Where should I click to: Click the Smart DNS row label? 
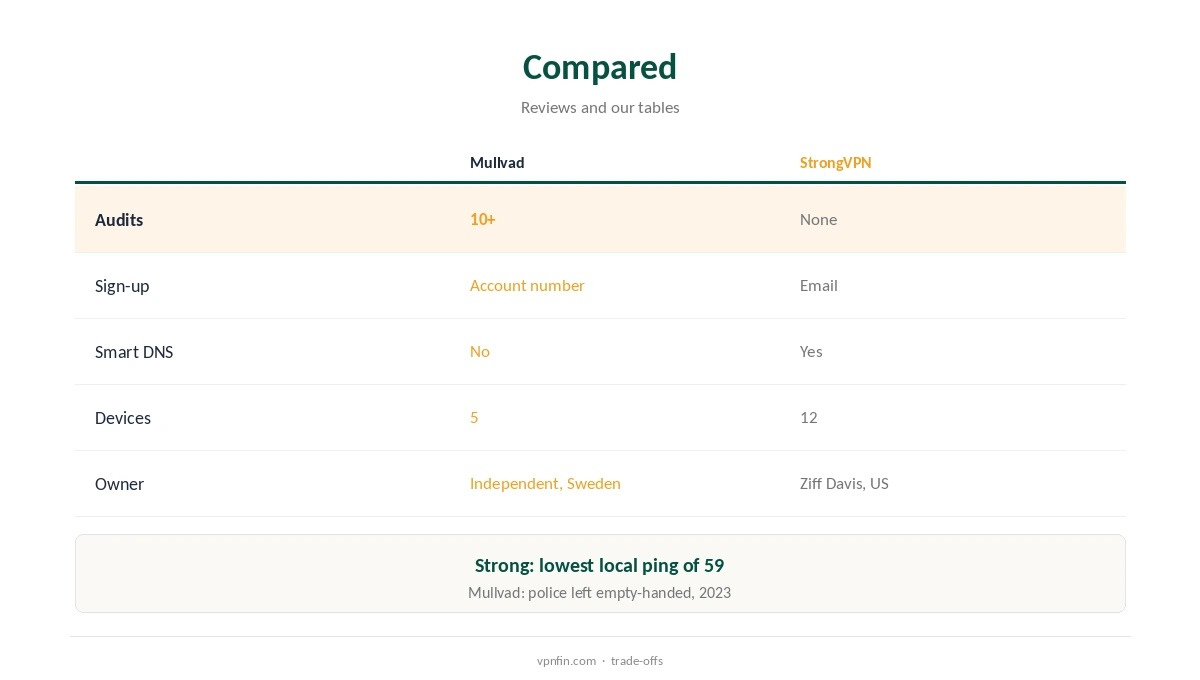[x=134, y=352]
